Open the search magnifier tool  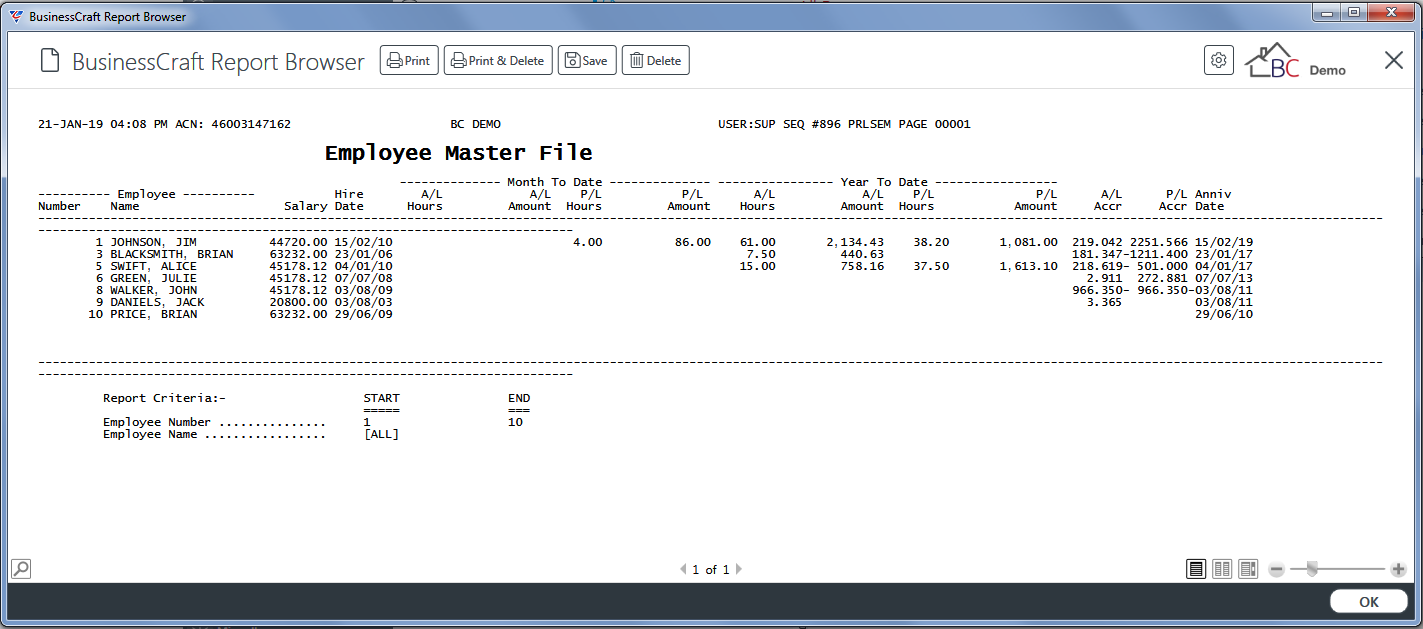coord(21,569)
